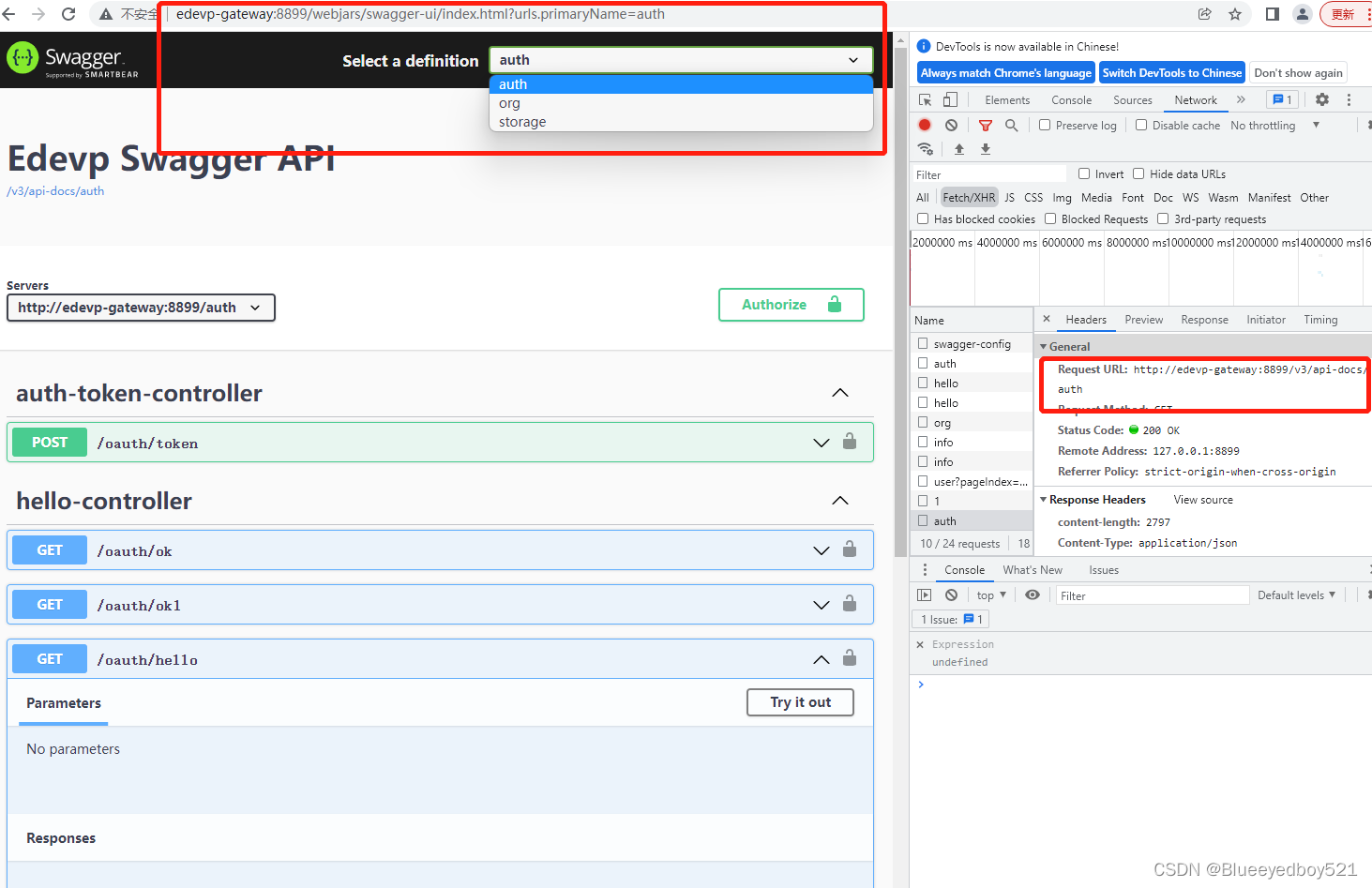This screenshot has width=1372, height=888.
Task: Check 3rd-party requests checkbox
Action: point(1163,218)
